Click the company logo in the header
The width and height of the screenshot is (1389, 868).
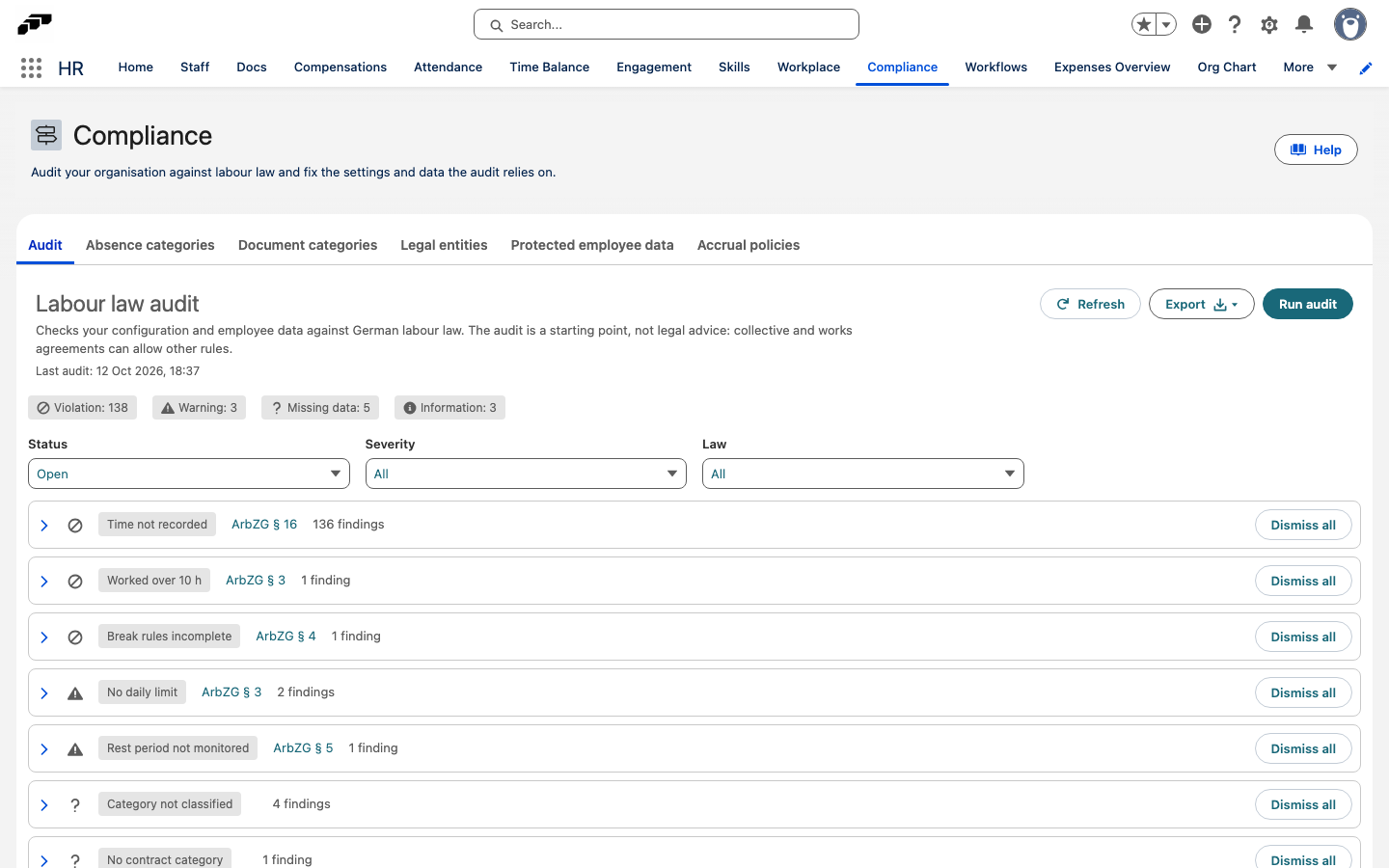point(35,23)
